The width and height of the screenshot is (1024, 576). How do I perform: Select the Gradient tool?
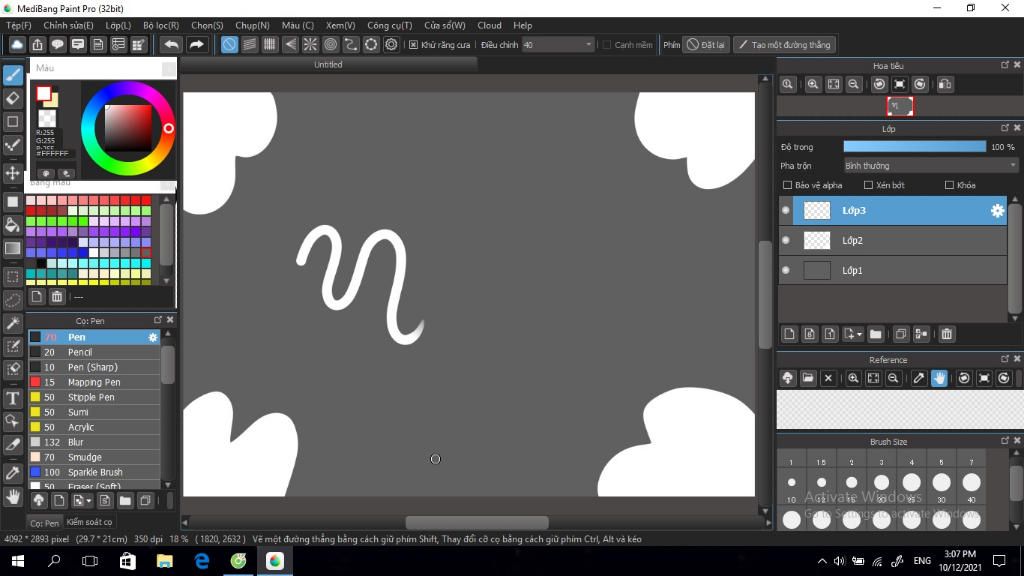(x=12, y=249)
